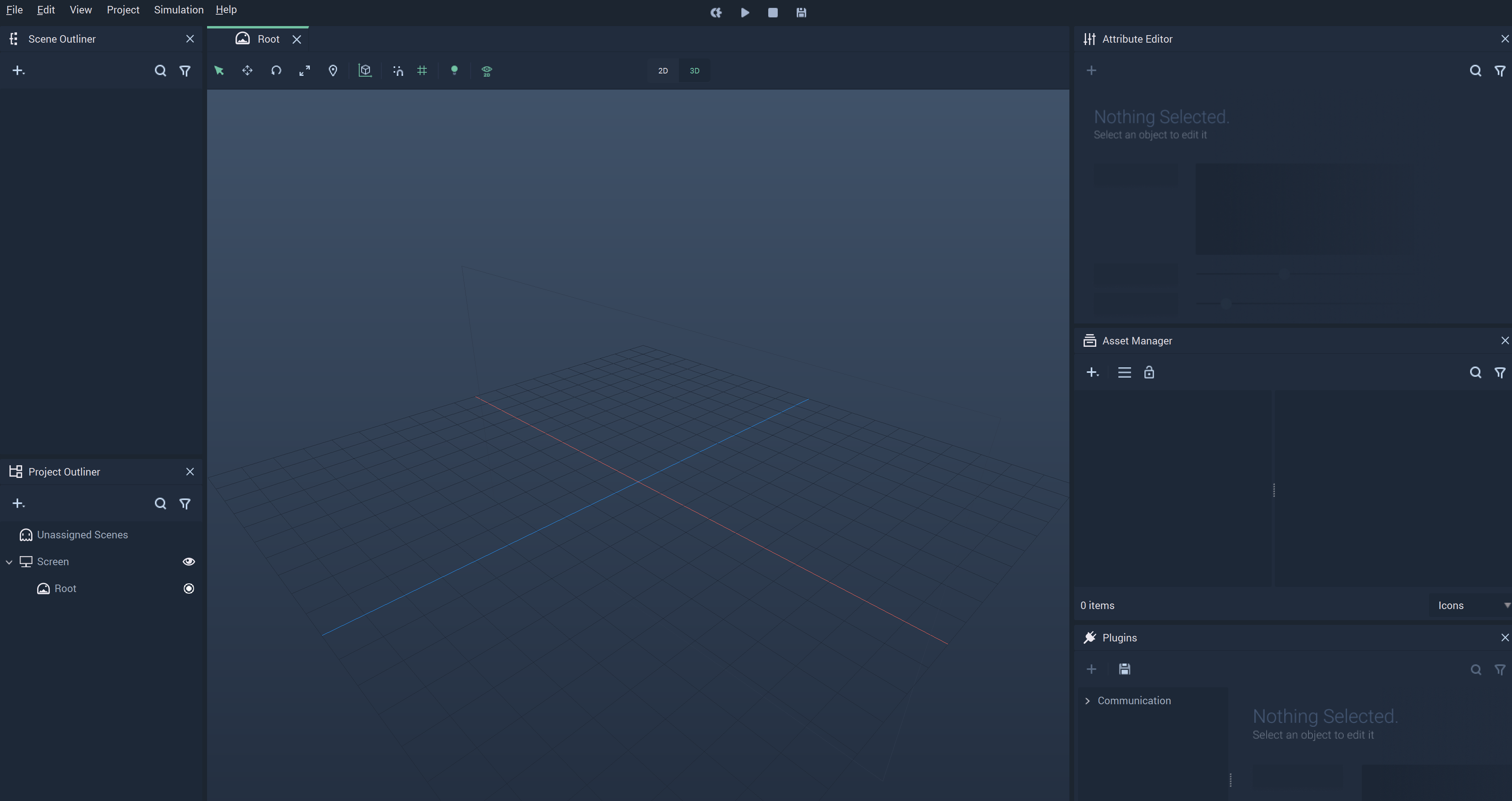The height and width of the screenshot is (801, 1512).
Task: Click the restart simulation button
Action: click(716, 12)
